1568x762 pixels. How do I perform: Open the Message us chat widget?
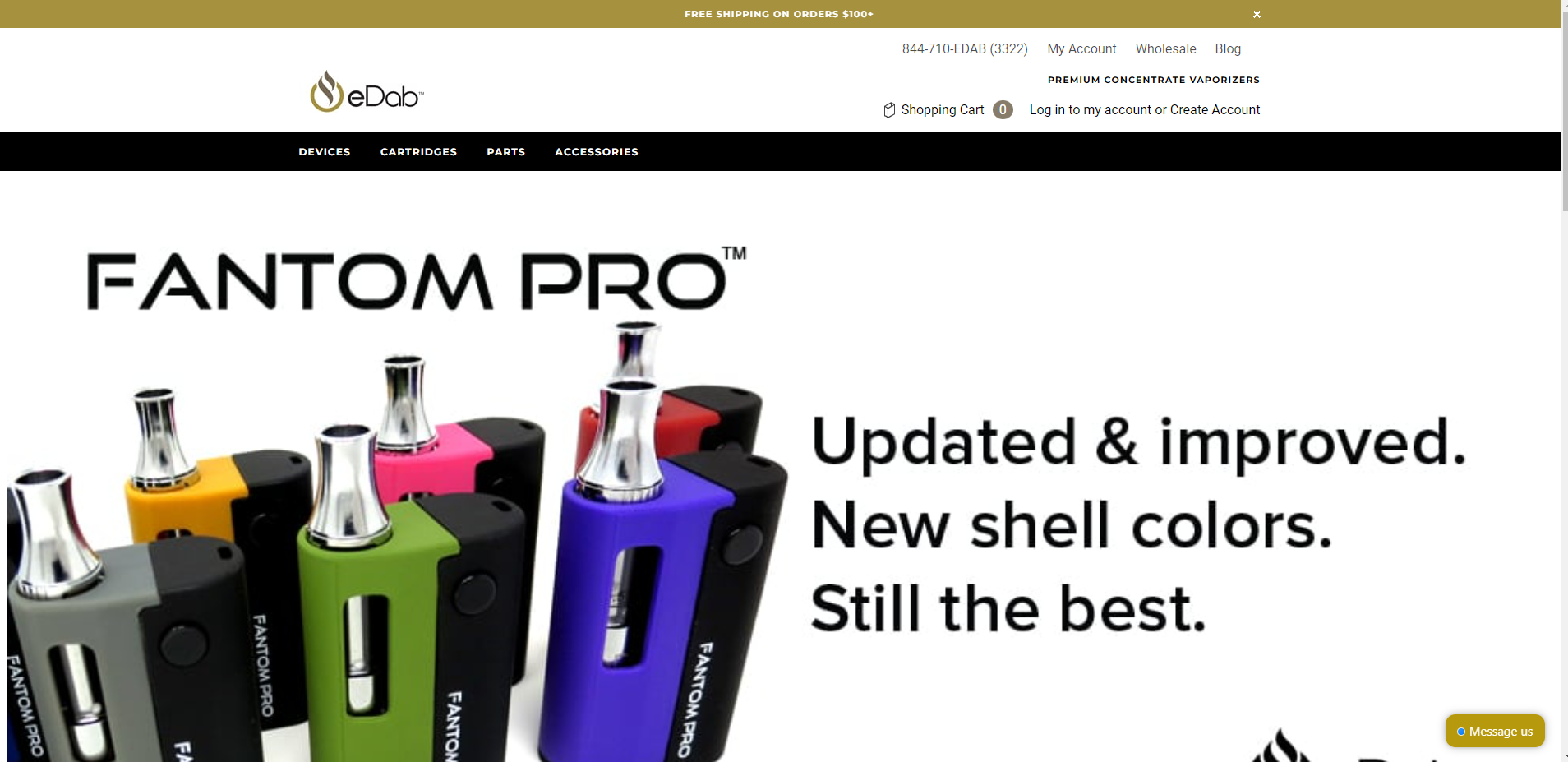(1495, 731)
